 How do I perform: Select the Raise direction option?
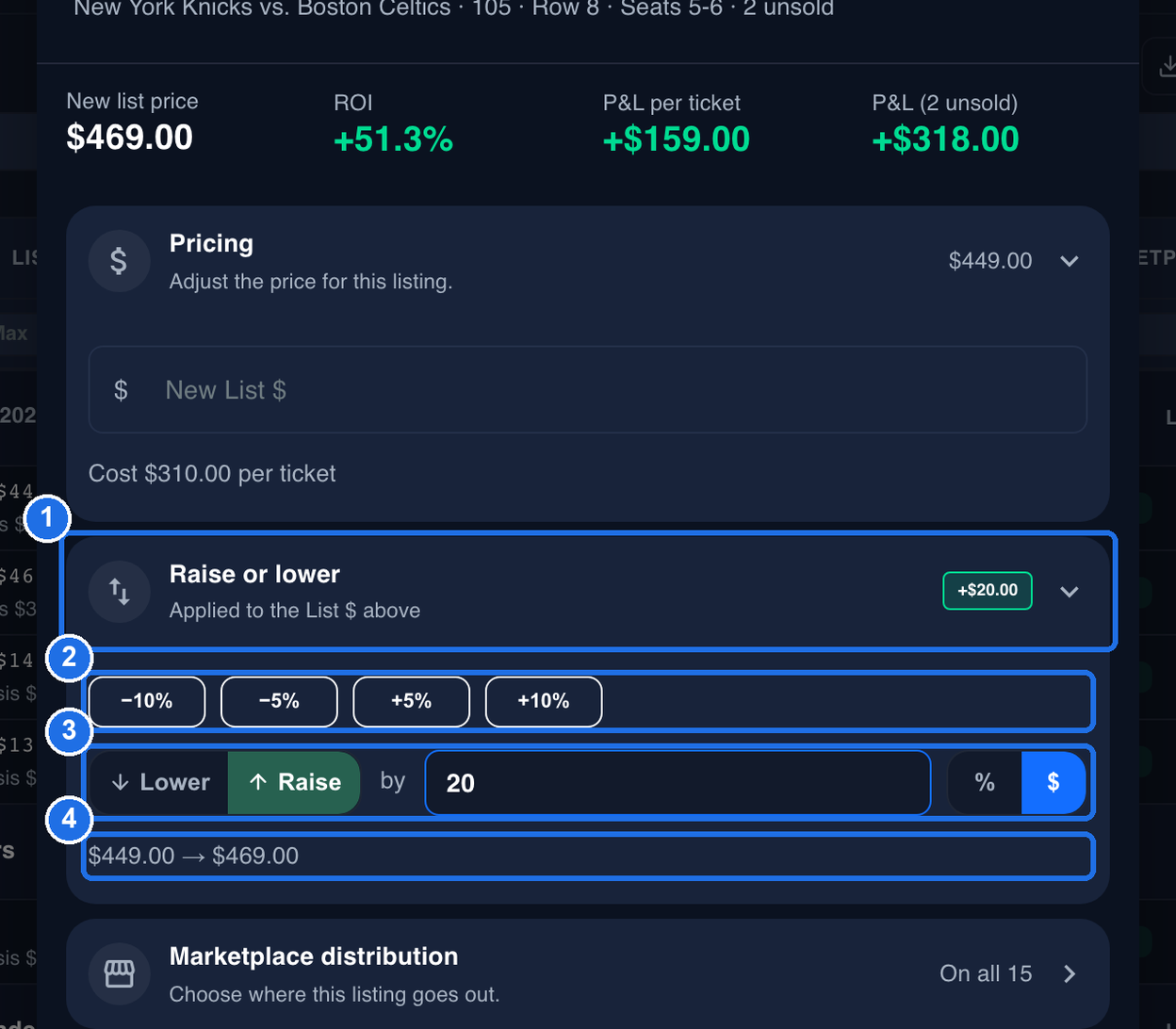294,782
